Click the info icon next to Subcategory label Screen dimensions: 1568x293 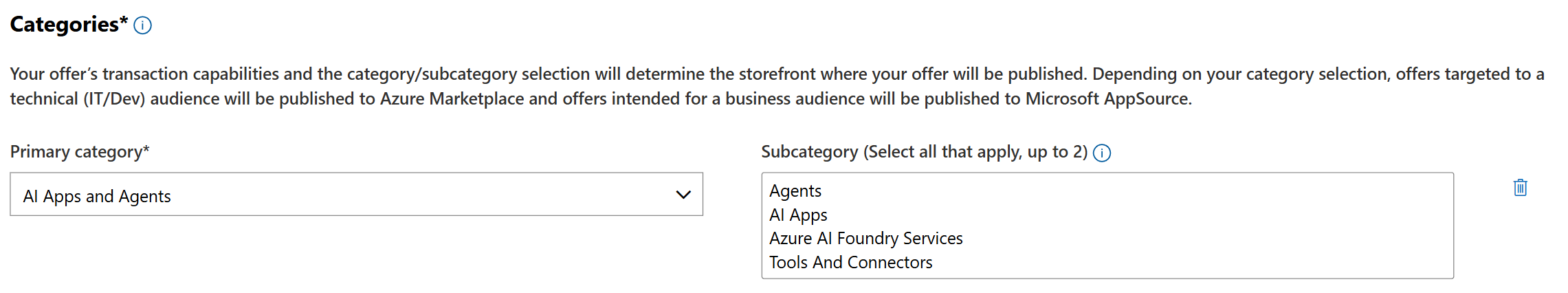[x=1102, y=153]
